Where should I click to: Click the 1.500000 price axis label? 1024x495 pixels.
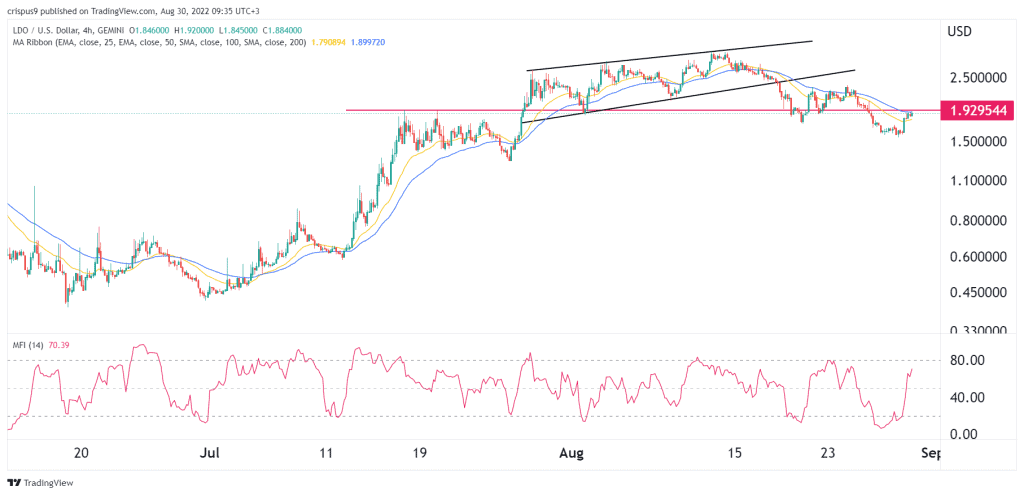(x=976, y=142)
